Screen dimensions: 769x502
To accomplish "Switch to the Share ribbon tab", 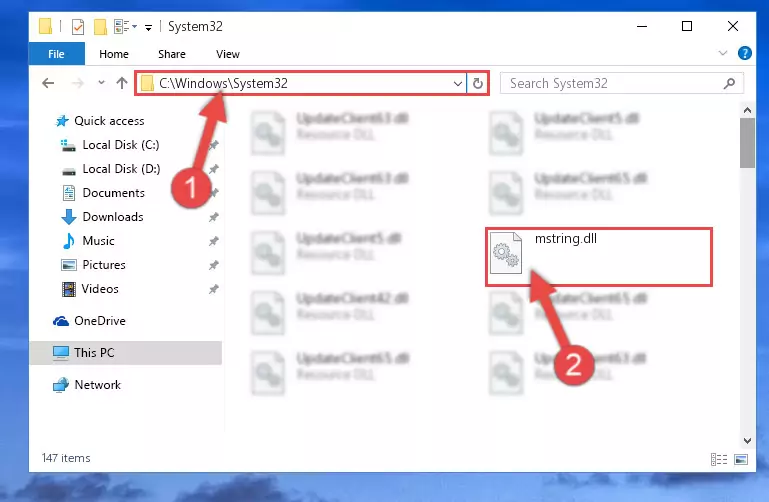I will [x=172, y=54].
